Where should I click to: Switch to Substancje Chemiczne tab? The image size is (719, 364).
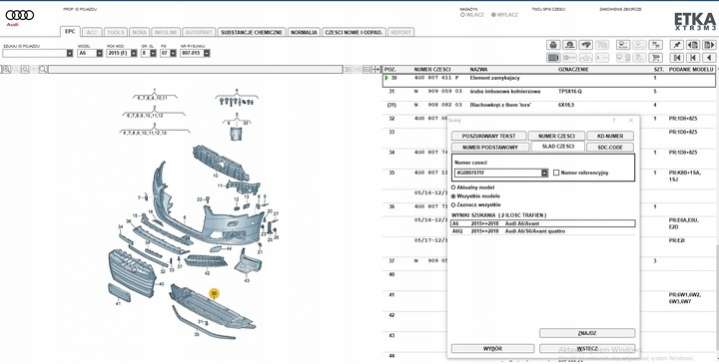[x=251, y=32]
